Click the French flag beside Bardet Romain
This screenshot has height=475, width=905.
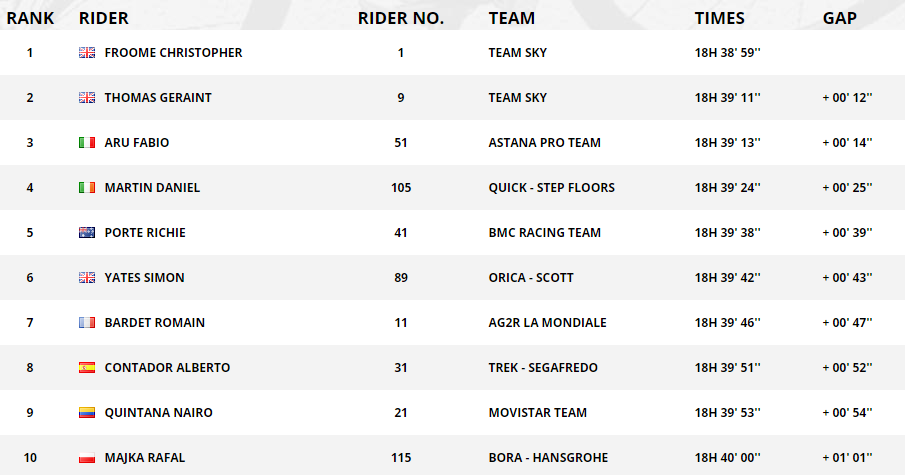87,323
